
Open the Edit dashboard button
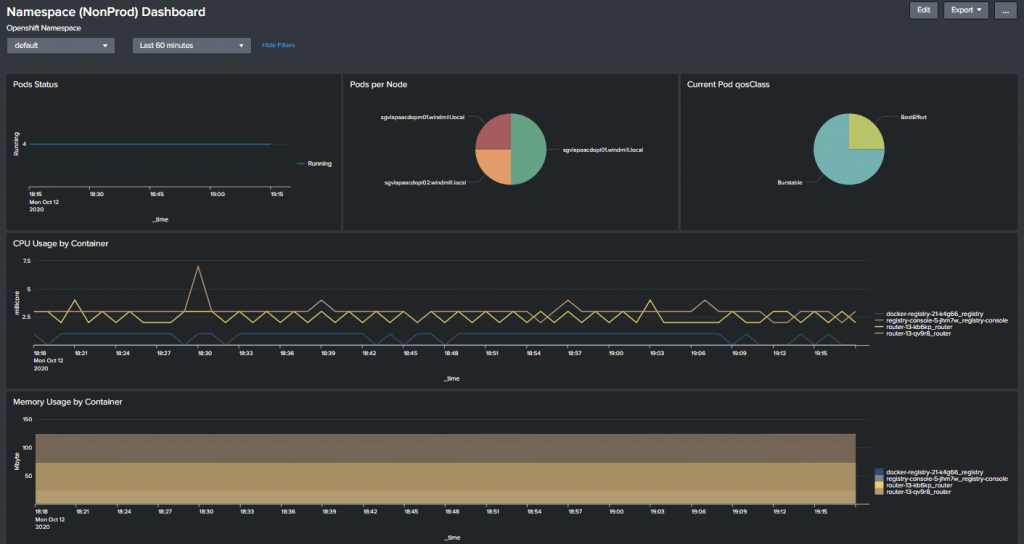click(923, 10)
